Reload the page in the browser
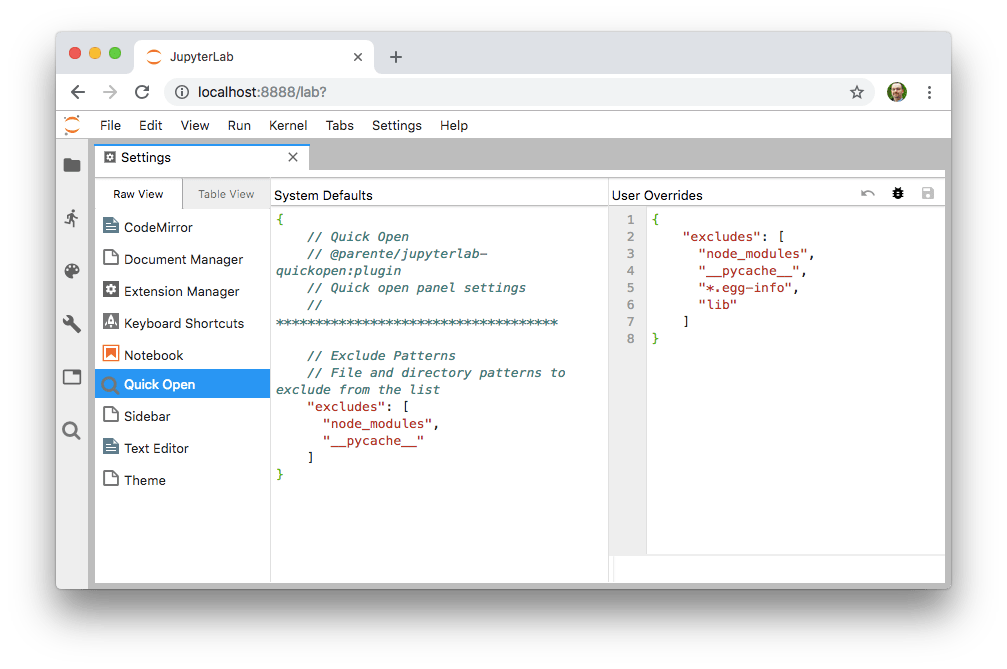Screen dimensions: 1007x669 point(142,91)
